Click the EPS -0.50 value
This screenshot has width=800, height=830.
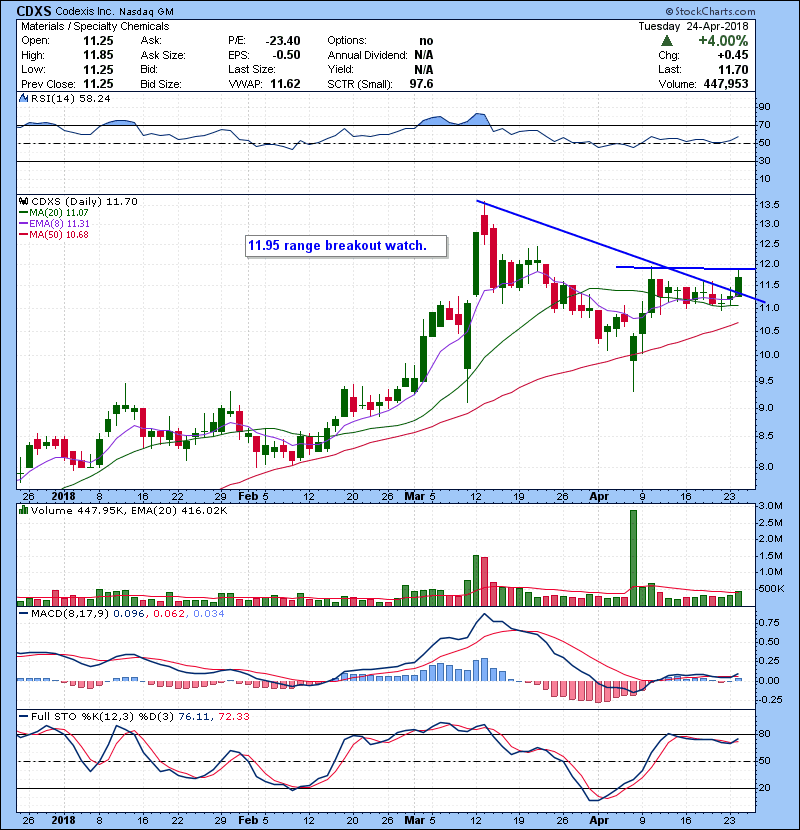[286, 55]
